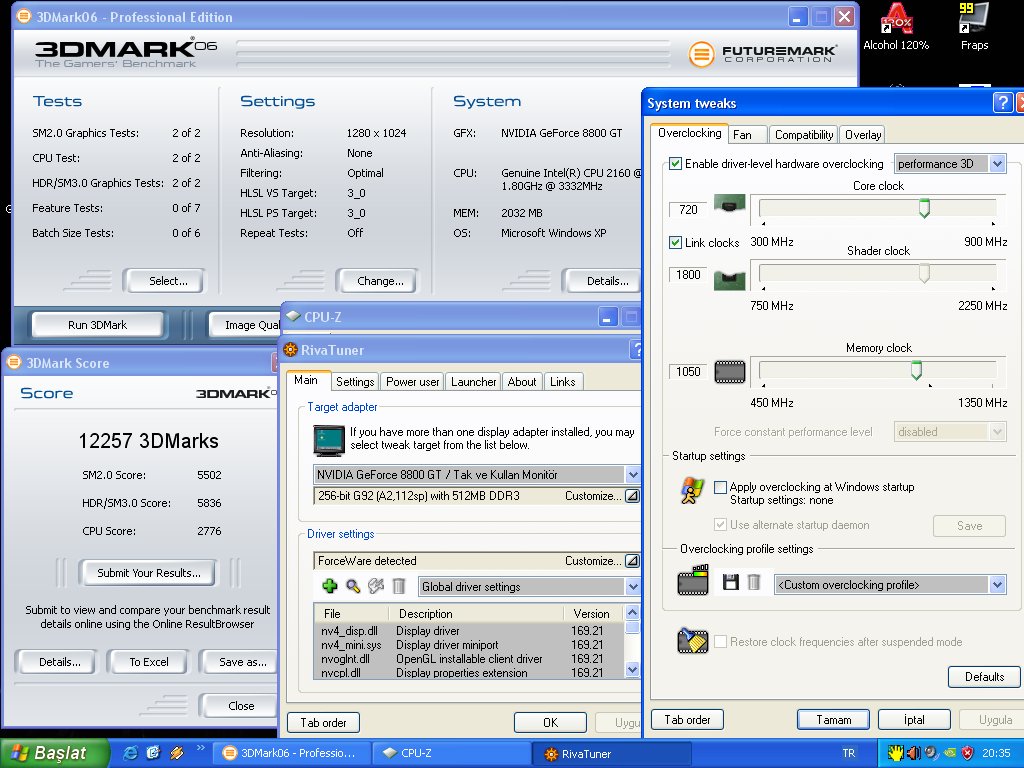Switch to CPU-Z taskbar button
Image resolution: width=1024 pixels, height=768 pixels.
click(453, 753)
